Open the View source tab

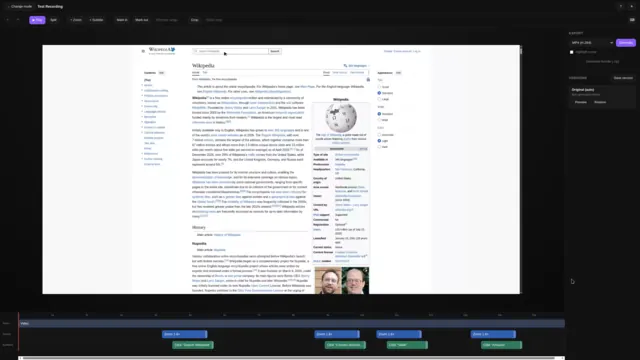pyautogui.click(x=340, y=73)
